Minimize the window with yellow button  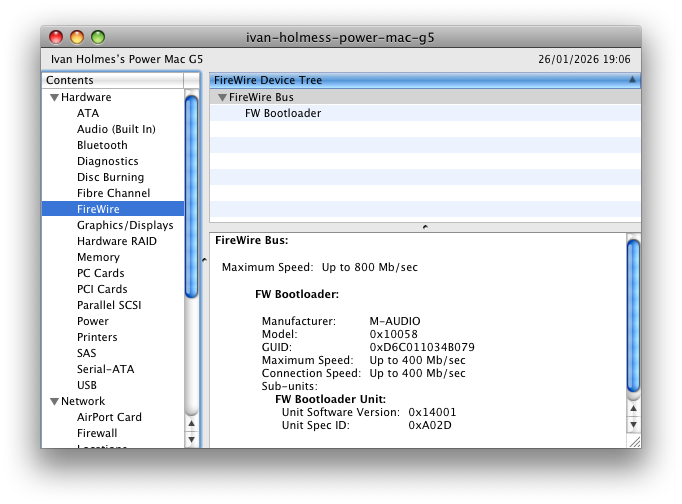tap(77, 37)
